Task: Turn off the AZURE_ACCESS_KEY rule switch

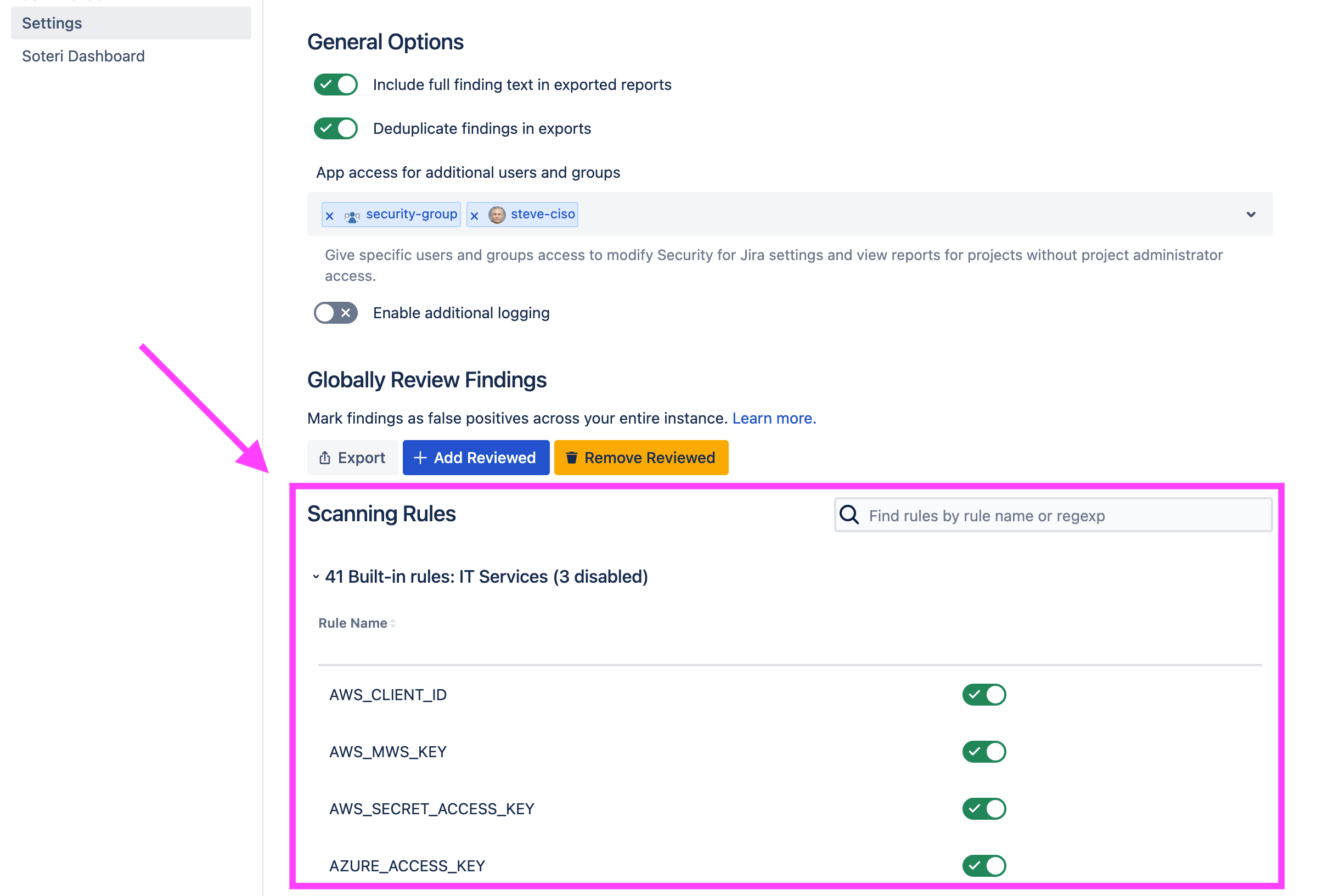Action: pos(984,865)
